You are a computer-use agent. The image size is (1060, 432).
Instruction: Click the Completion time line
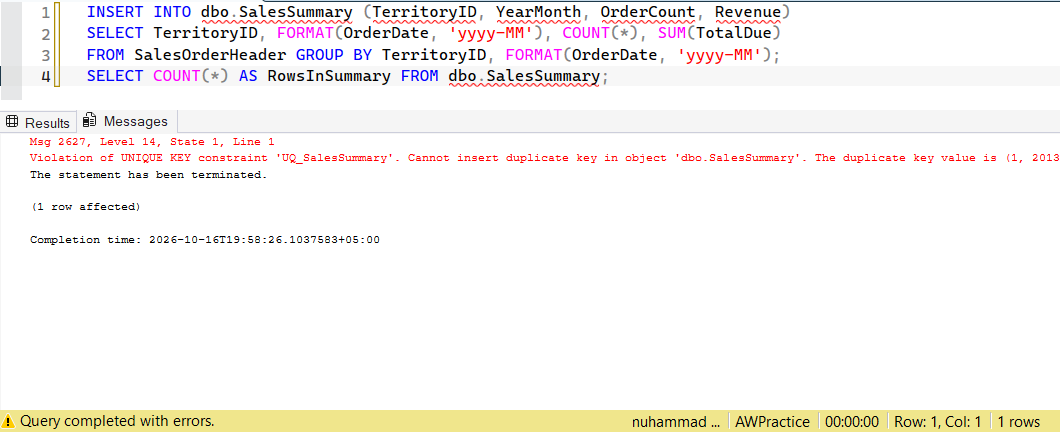(x=205, y=240)
